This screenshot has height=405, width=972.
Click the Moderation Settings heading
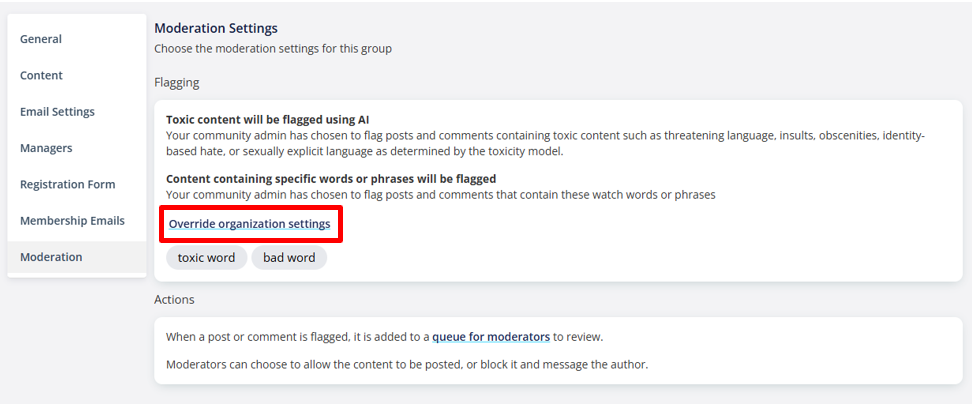pos(216,29)
